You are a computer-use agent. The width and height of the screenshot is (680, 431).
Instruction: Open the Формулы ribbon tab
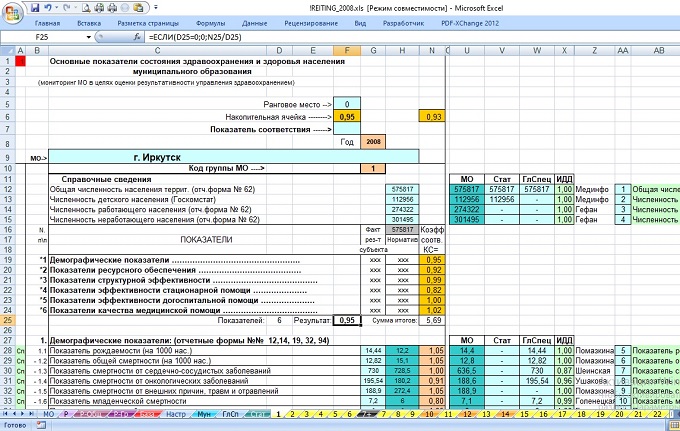(210, 23)
